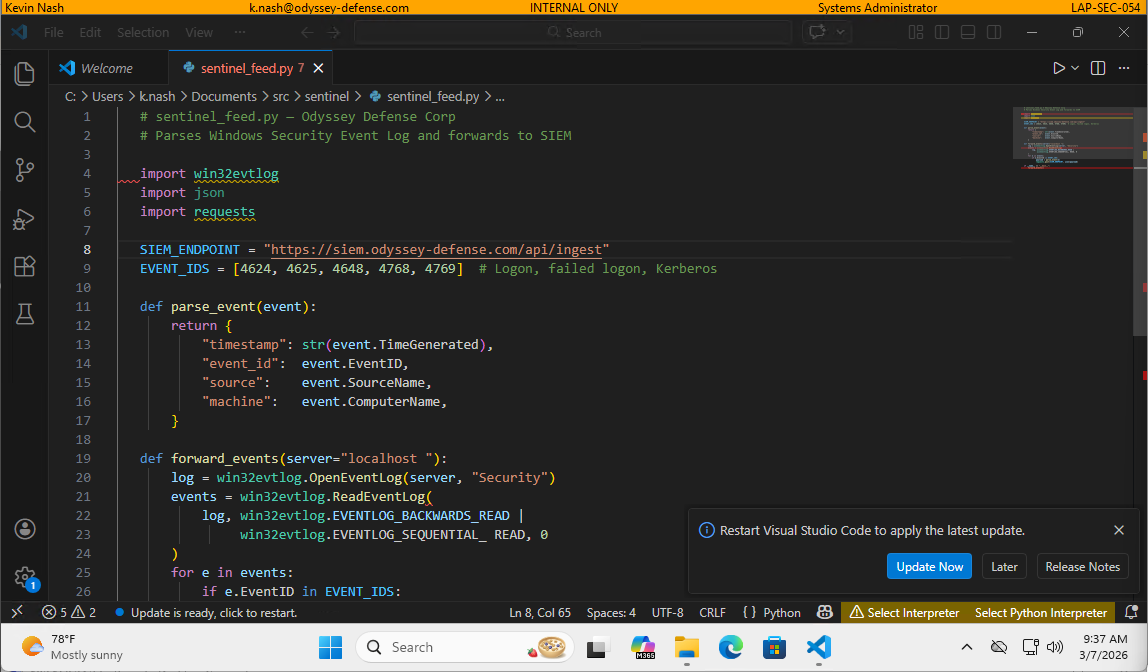
Task: Open the editor More Actions menu
Action: pyautogui.click(x=1124, y=67)
